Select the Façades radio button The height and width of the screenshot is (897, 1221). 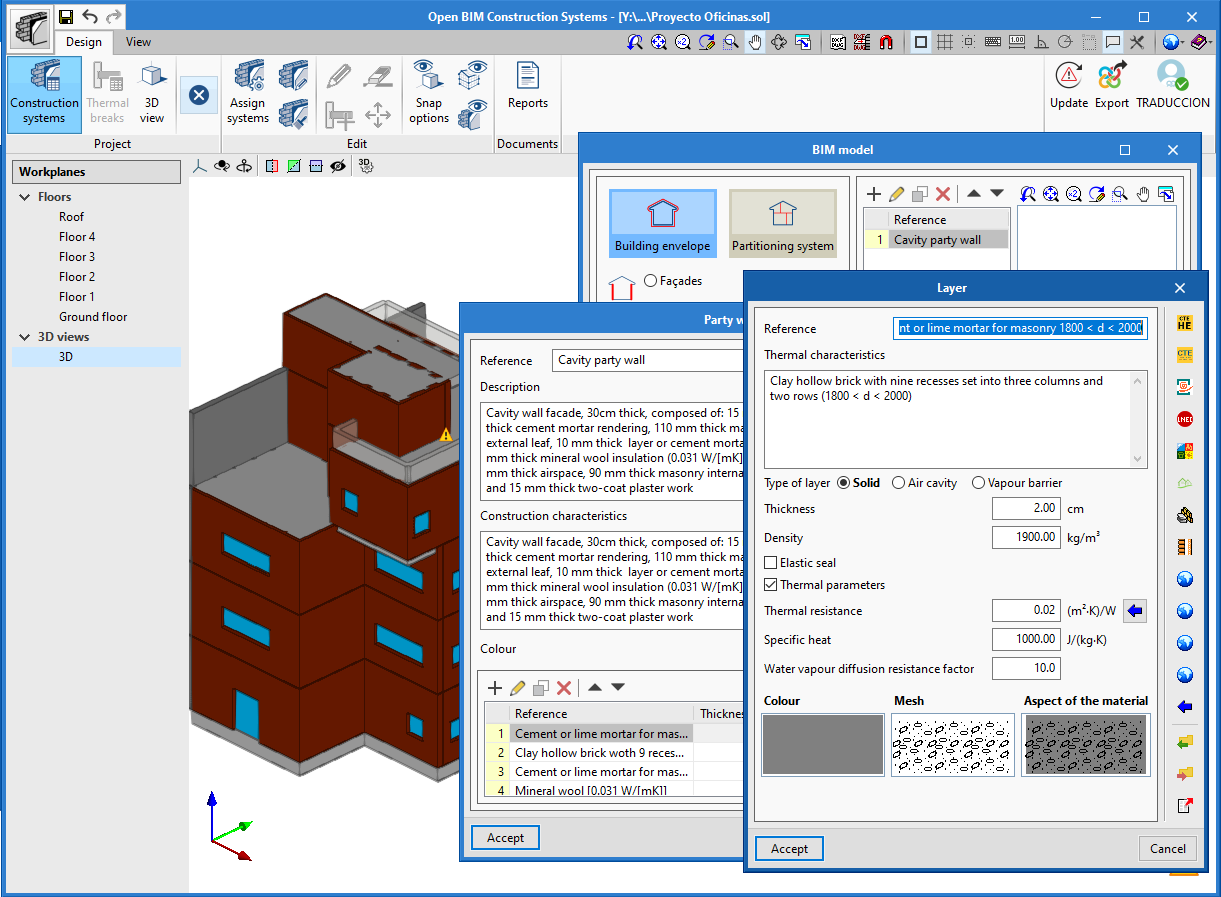[673, 281]
